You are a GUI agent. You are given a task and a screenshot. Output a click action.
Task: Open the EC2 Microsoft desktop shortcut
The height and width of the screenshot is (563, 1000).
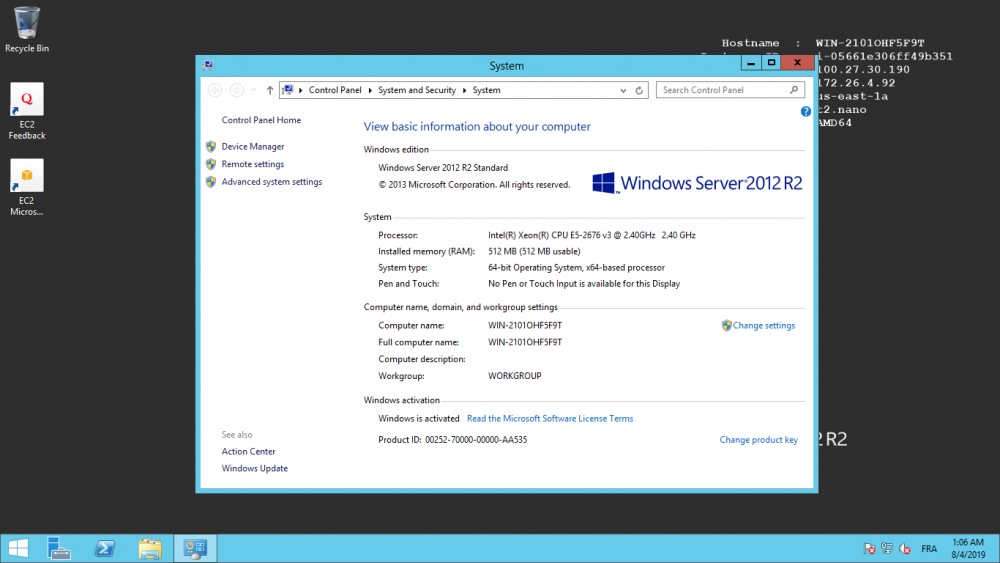coord(27,187)
